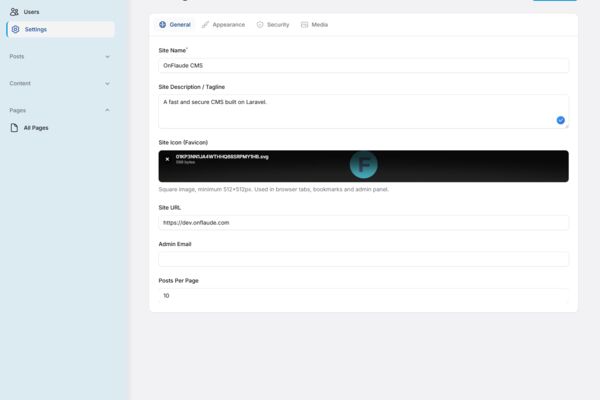Click into the Site Description textarea

point(364,112)
